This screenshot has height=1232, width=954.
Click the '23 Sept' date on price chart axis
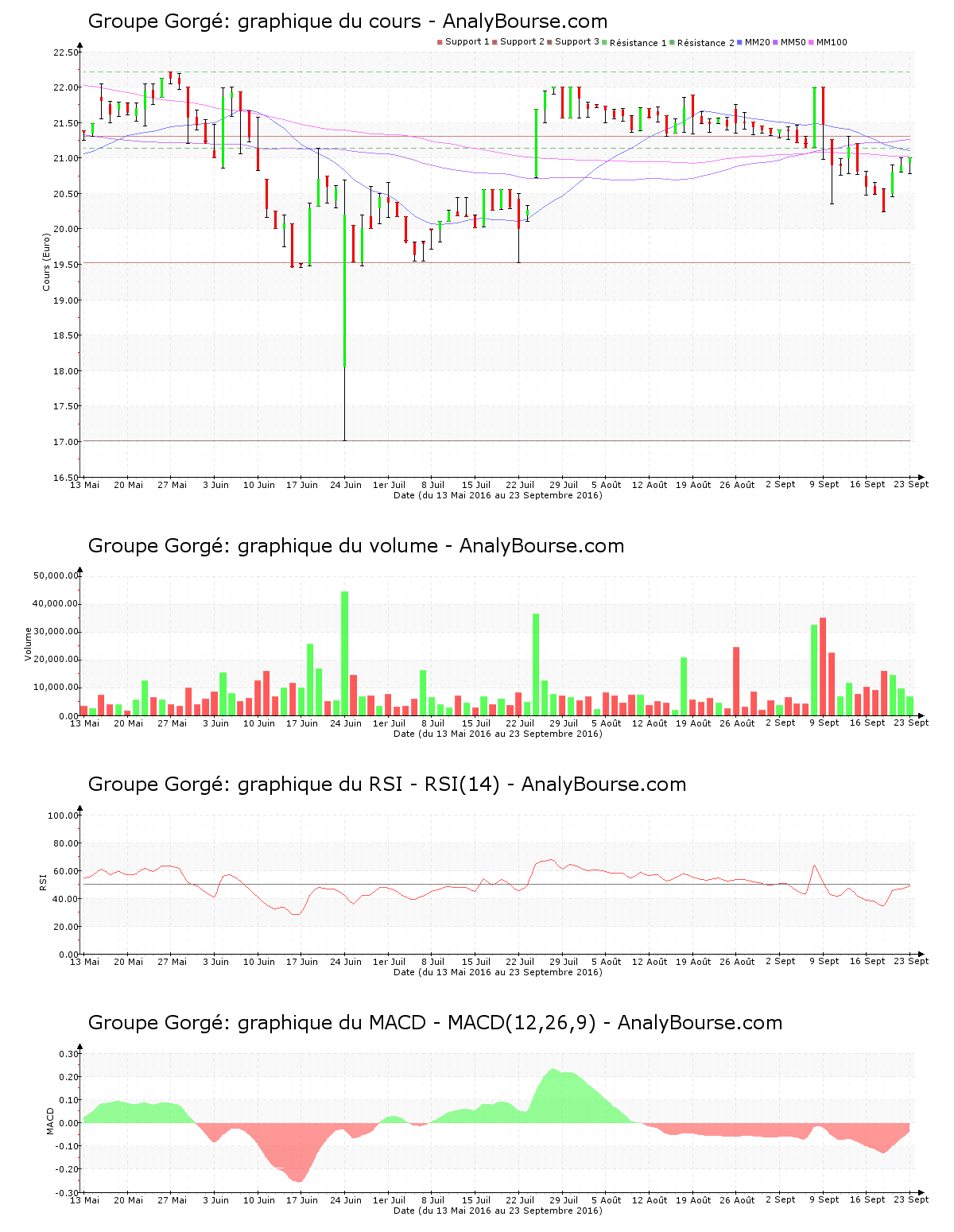[x=911, y=484]
